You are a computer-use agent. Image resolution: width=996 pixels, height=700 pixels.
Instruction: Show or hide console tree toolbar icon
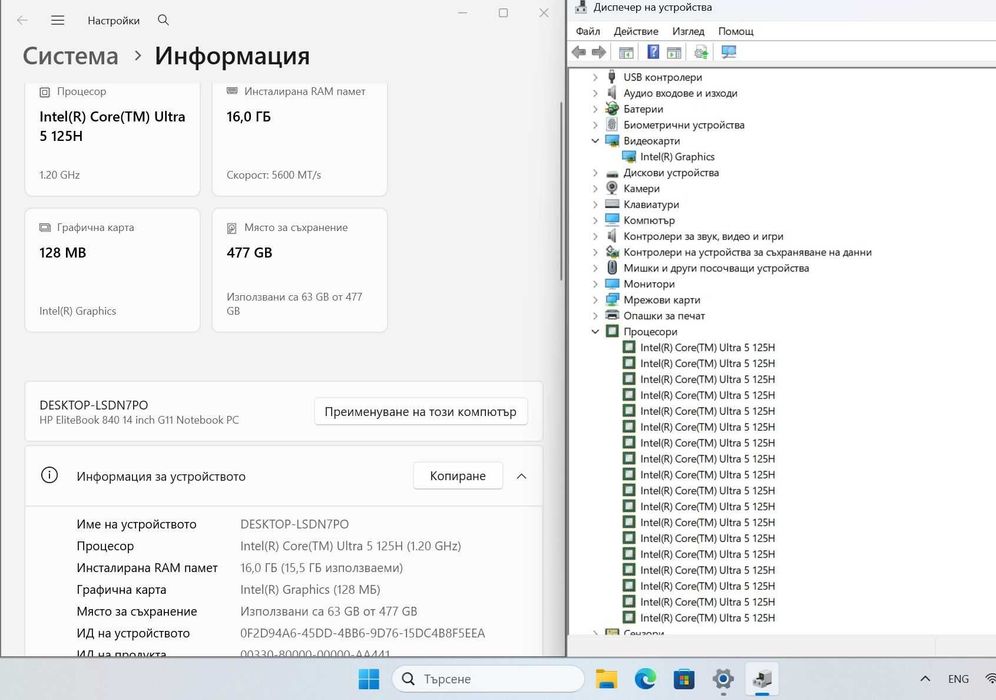click(626, 53)
